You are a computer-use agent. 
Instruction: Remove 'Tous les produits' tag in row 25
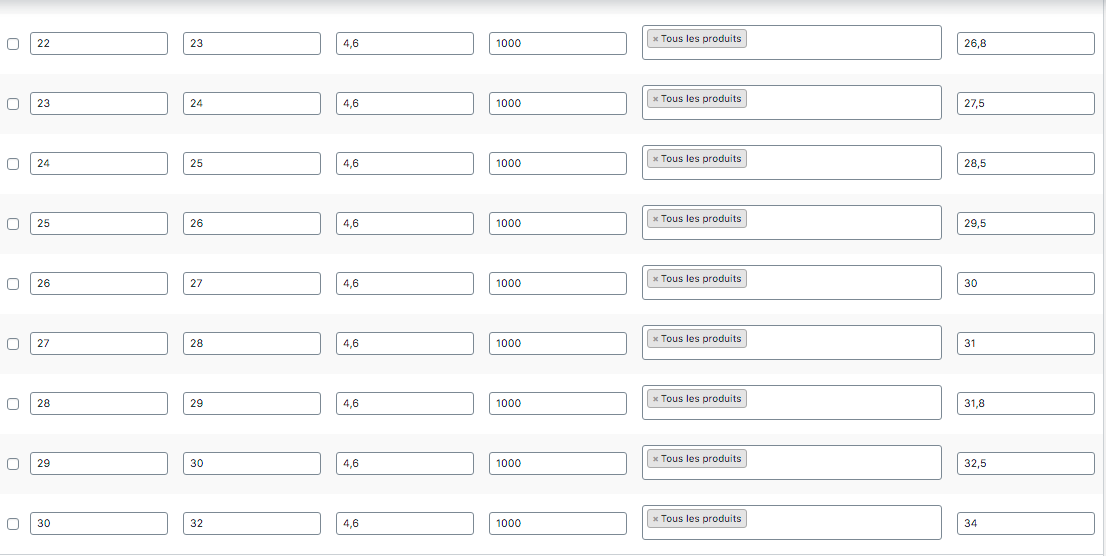click(655, 219)
